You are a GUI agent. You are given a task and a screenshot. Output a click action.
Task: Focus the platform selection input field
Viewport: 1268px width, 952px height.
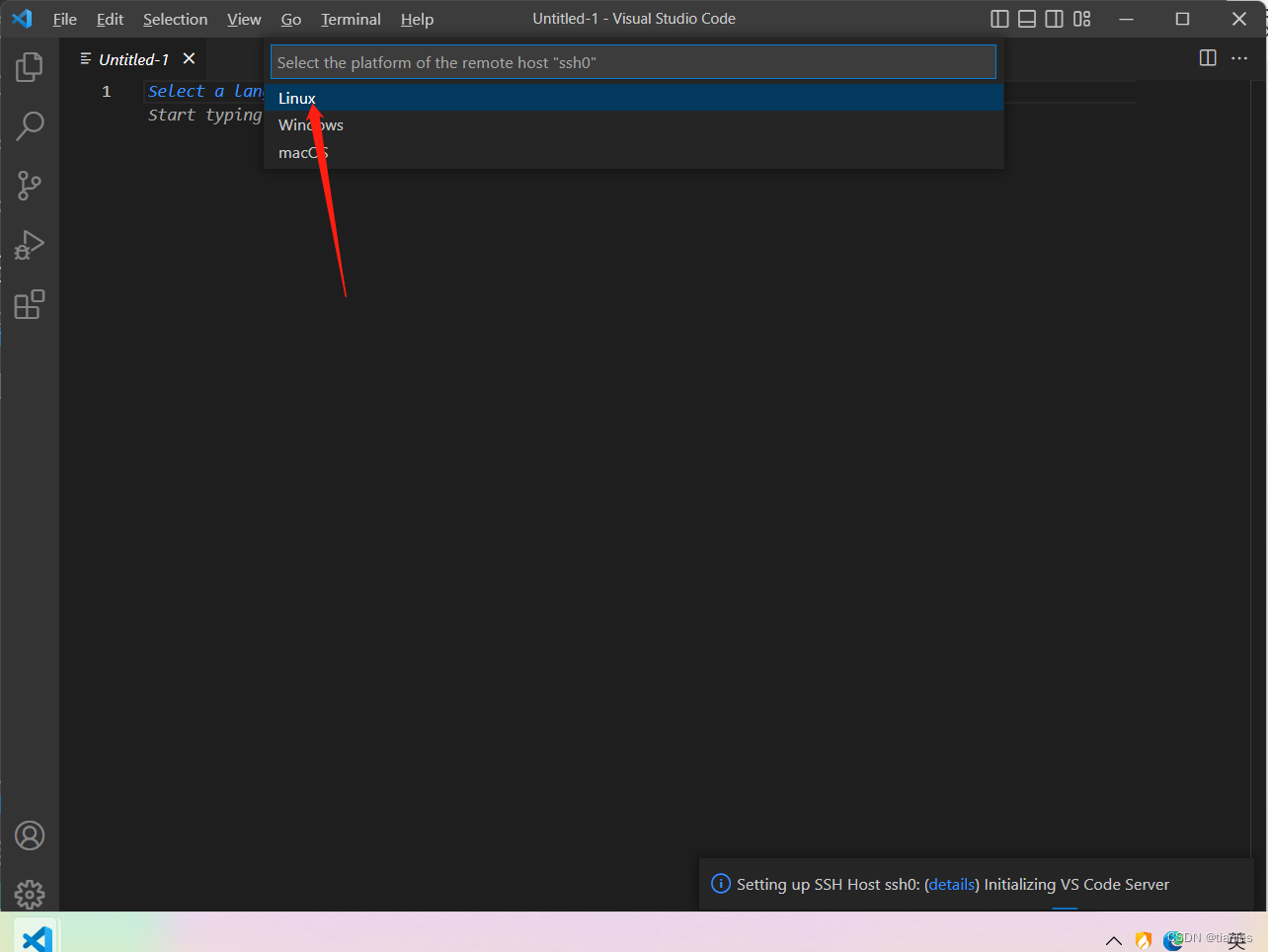[x=633, y=62]
